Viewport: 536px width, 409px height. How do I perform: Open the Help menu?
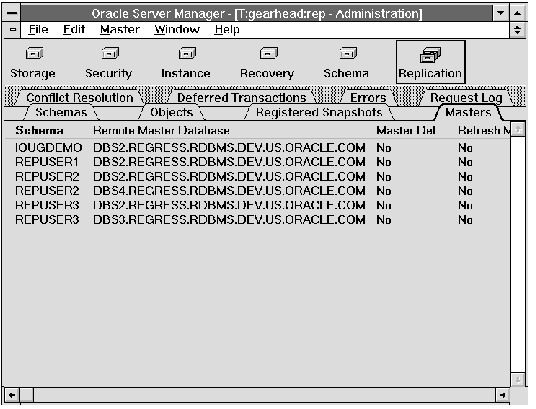tap(227, 30)
